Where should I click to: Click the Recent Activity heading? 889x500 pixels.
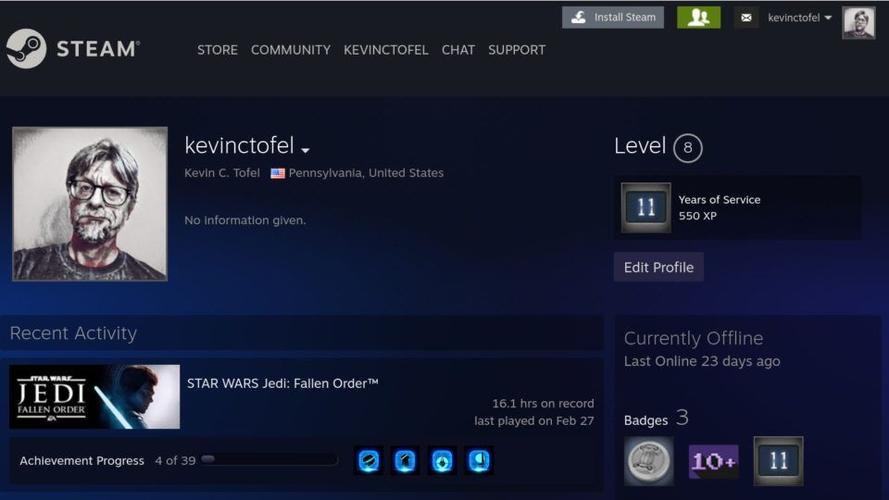pos(73,333)
